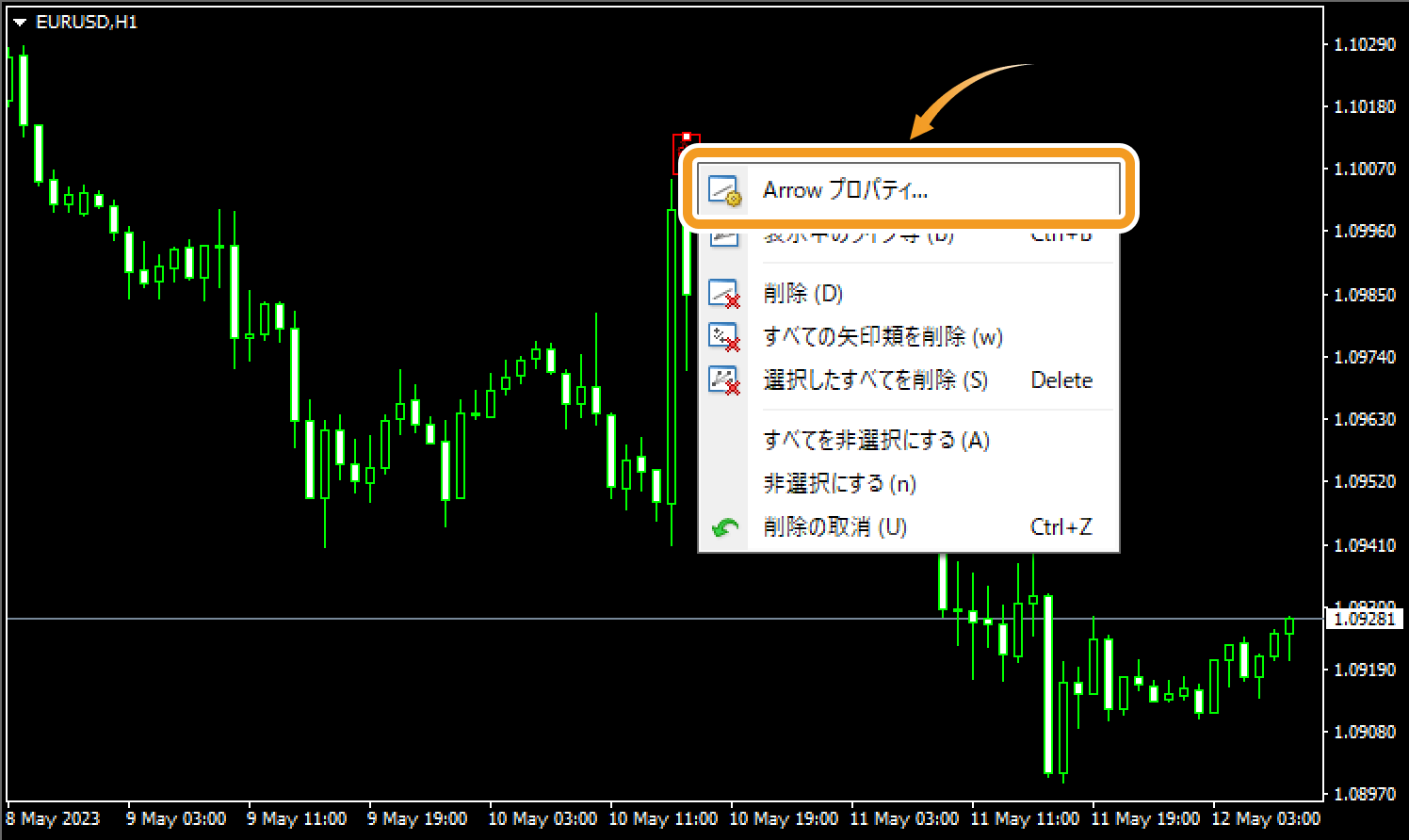The image size is (1409, 840).
Task: Click price scale value 1.09630
Action: [1365, 419]
